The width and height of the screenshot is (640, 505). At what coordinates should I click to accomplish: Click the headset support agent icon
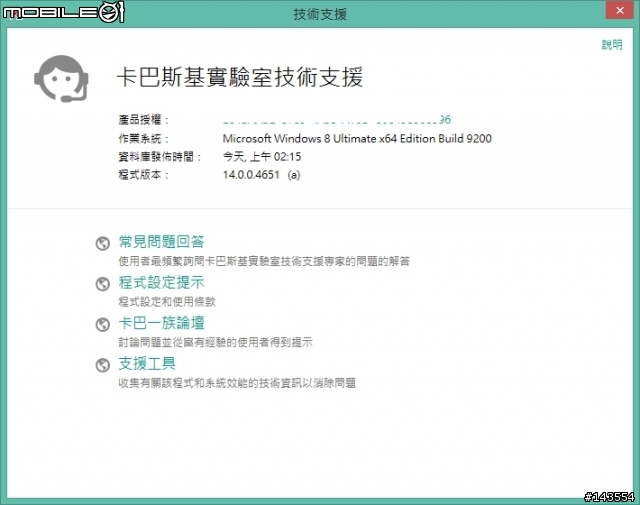(61, 78)
